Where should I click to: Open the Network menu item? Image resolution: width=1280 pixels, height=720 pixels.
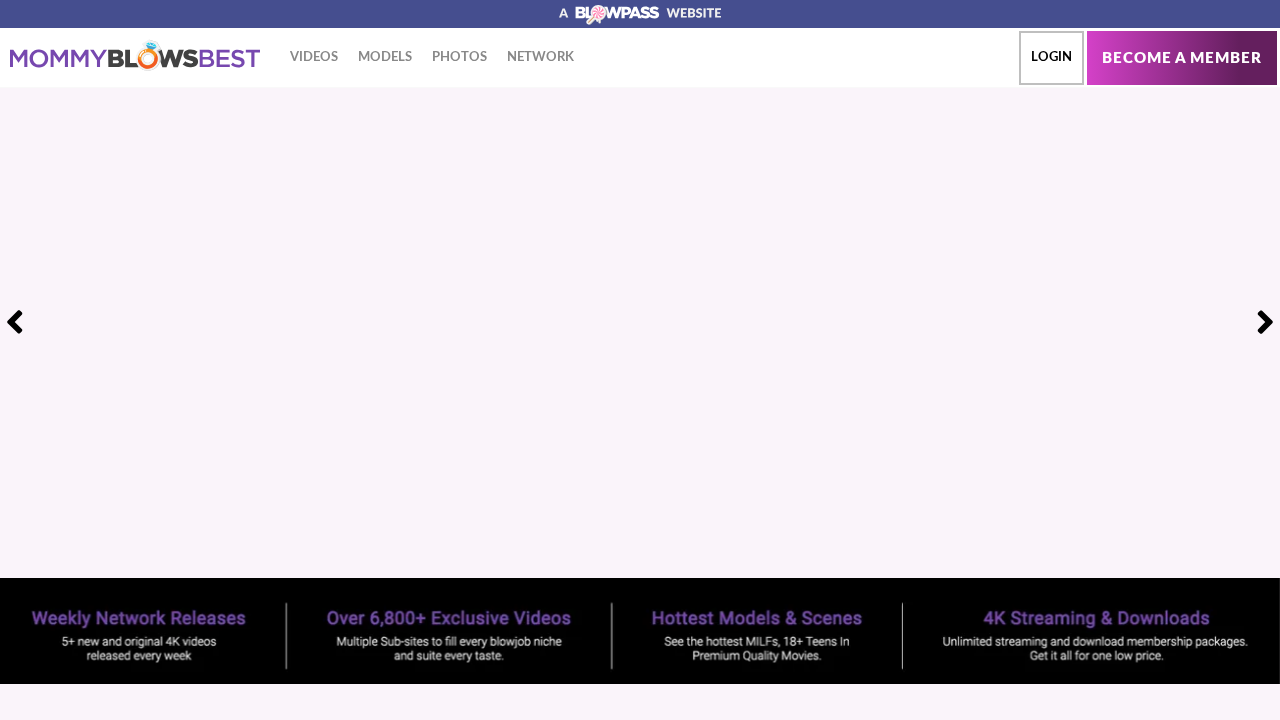click(x=541, y=56)
